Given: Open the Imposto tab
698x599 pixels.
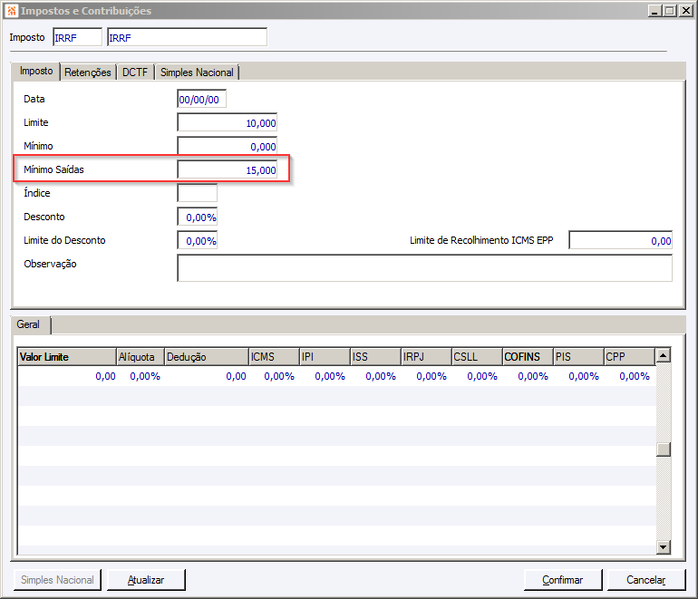Looking at the screenshot, I should (x=36, y=71).
